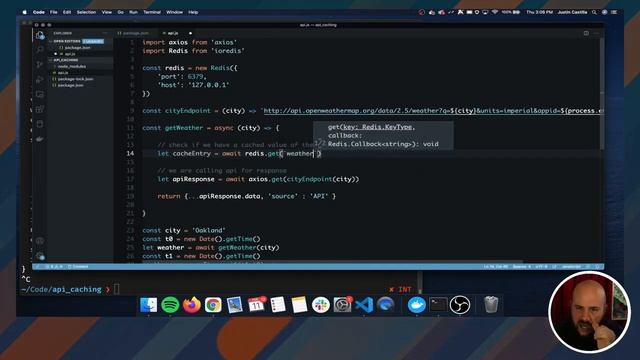
Task: Open the editor More Actions ellipsis
Action: (x=596, y=33)
